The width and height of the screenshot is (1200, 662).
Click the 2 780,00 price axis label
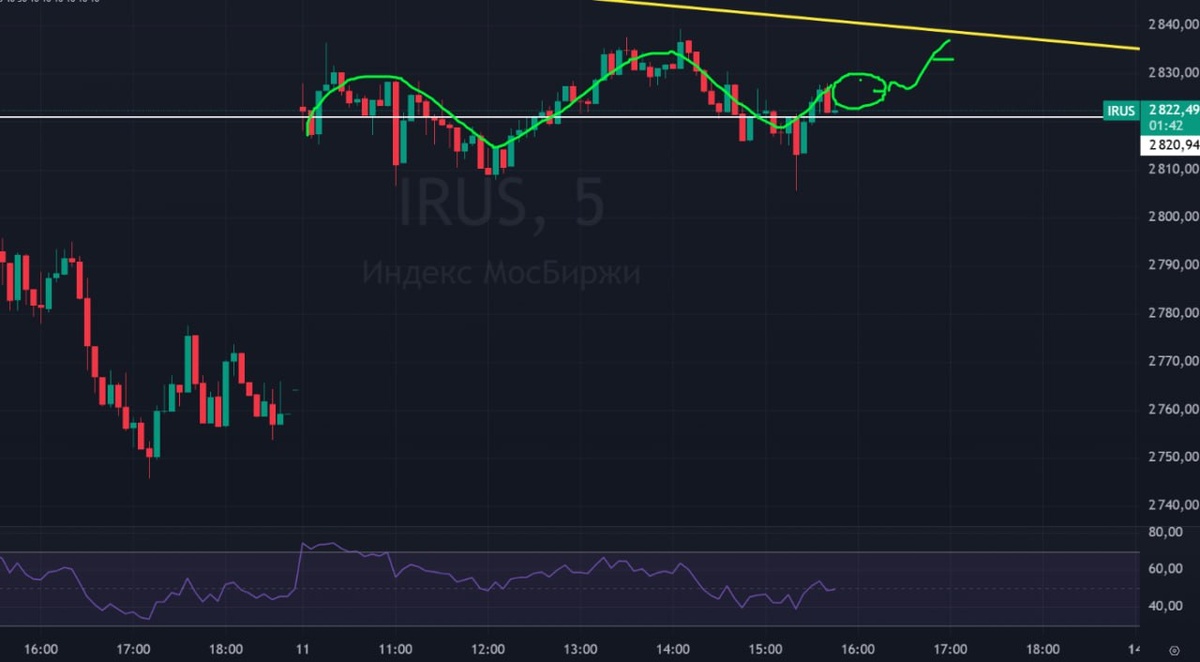click(x=1171, y=312)
